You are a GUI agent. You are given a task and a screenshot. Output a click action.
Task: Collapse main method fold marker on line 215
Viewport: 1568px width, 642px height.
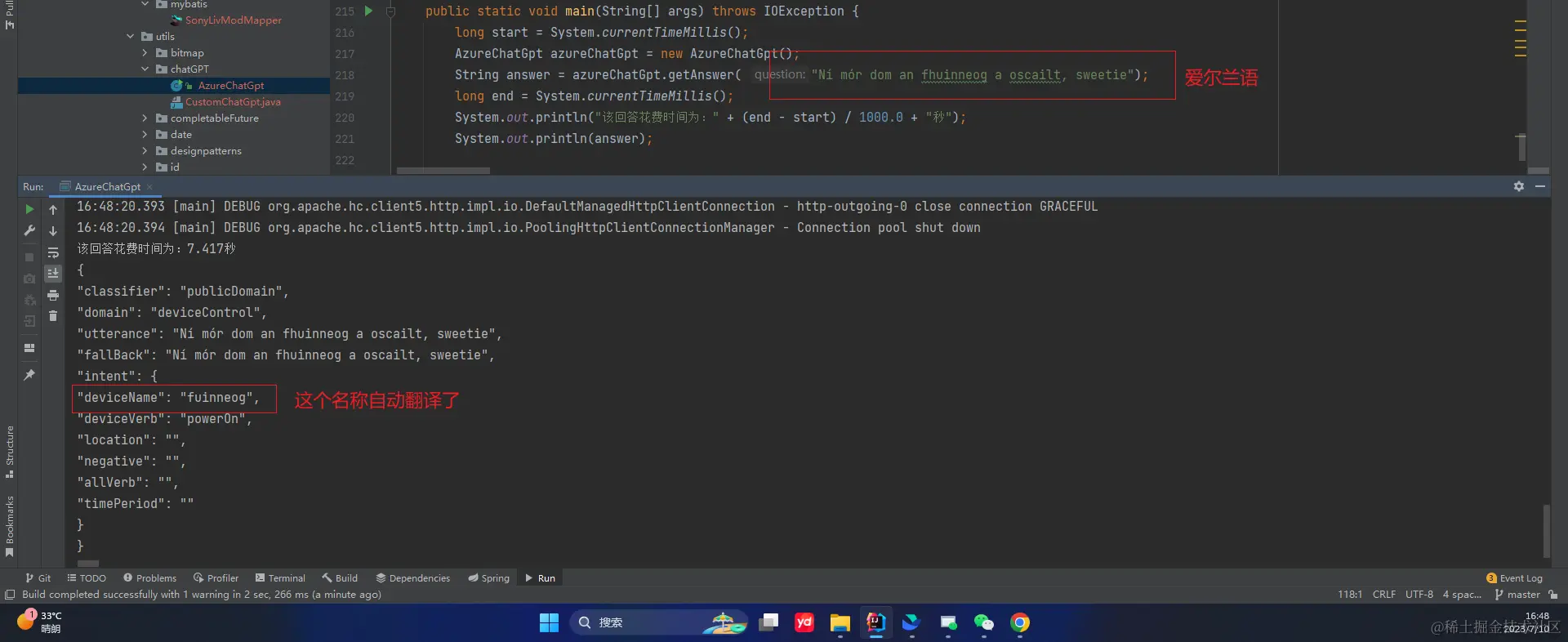point(390,11)
